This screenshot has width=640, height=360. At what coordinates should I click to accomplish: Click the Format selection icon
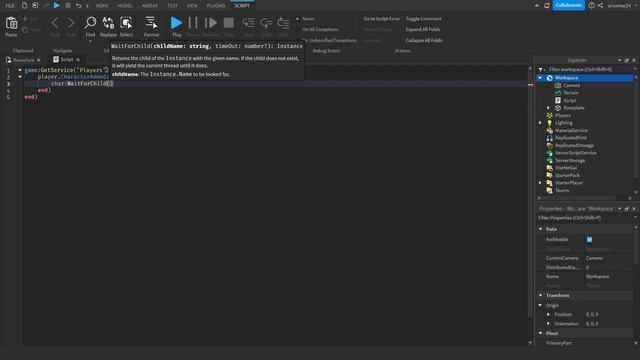pyautogui.click(x=151, y=23)
